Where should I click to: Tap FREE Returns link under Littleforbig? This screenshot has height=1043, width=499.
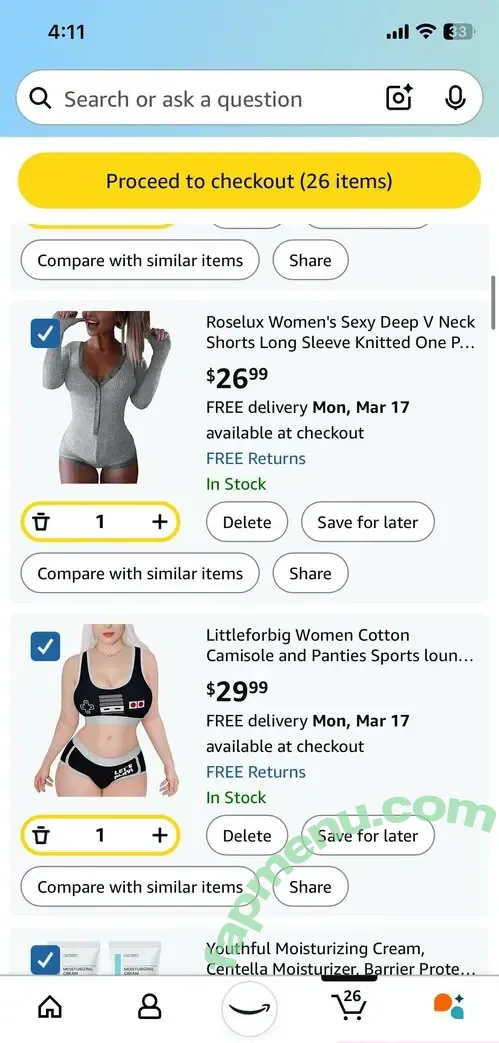click(255, 772)
